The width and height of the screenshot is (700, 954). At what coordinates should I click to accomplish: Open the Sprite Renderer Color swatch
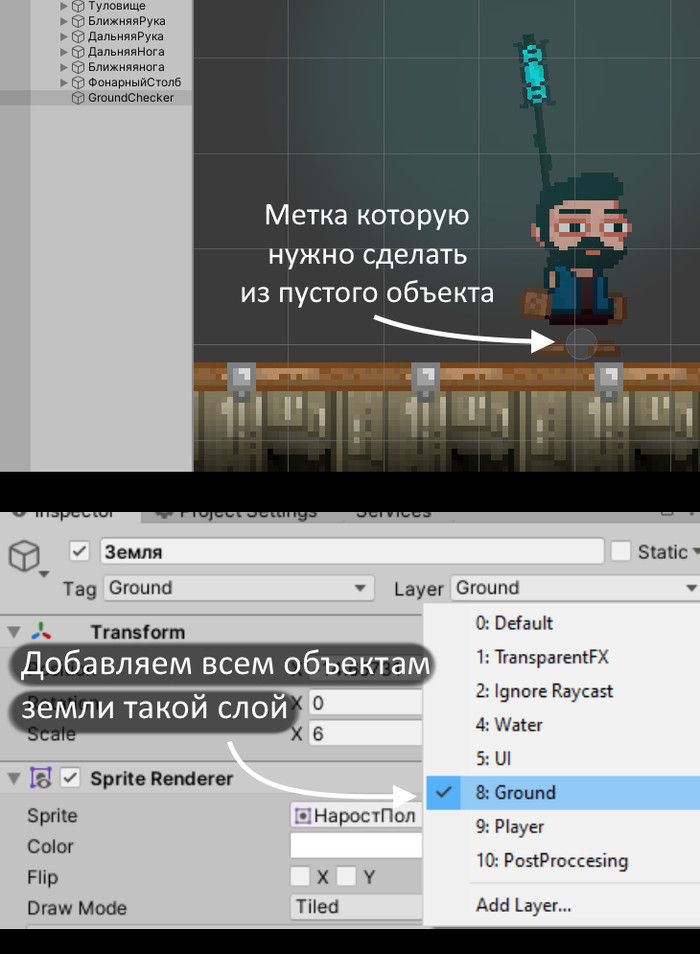pyautogui.click(x=356, y=846)
